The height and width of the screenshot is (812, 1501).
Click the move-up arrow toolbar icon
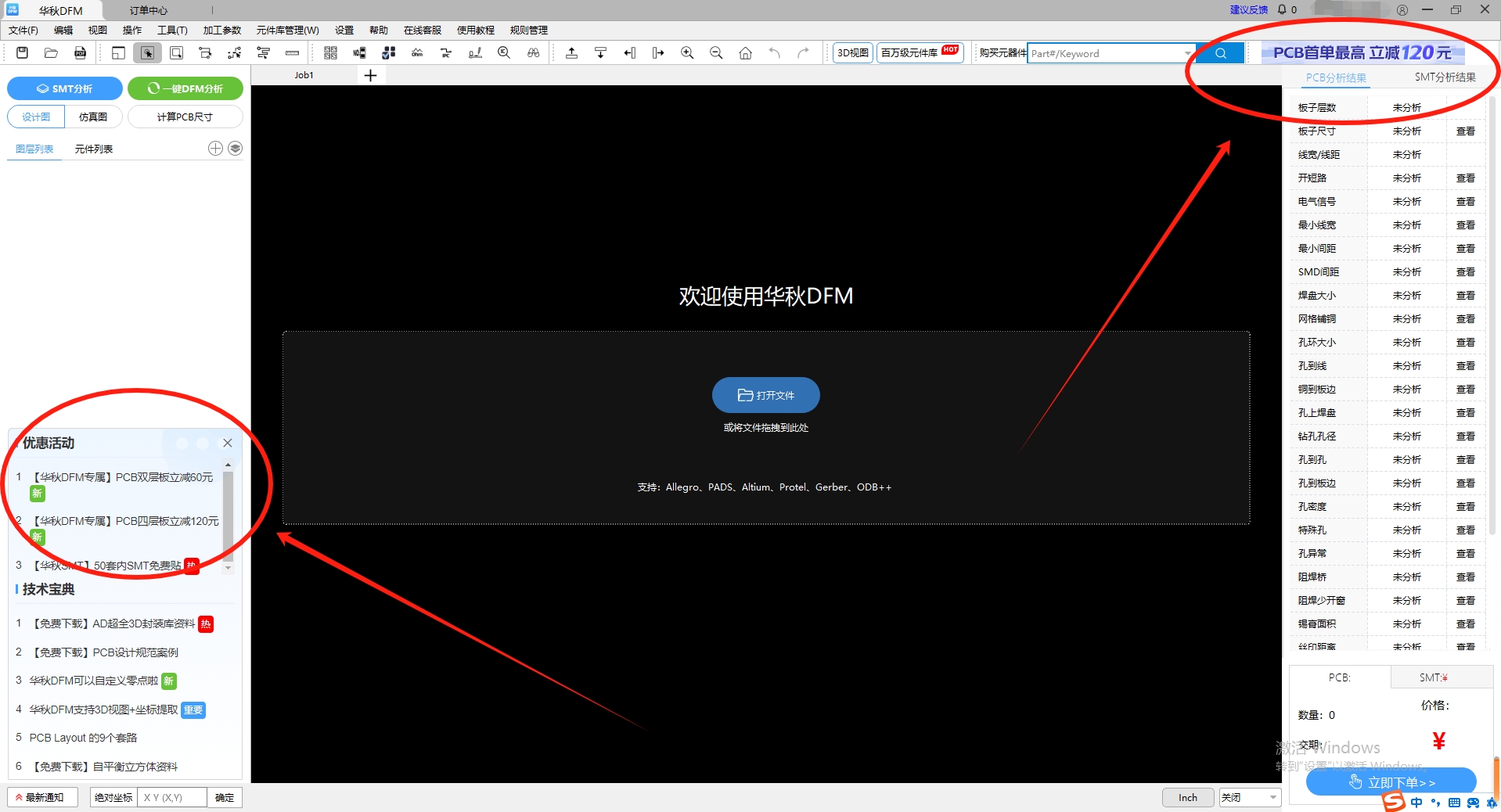point(571,52)
